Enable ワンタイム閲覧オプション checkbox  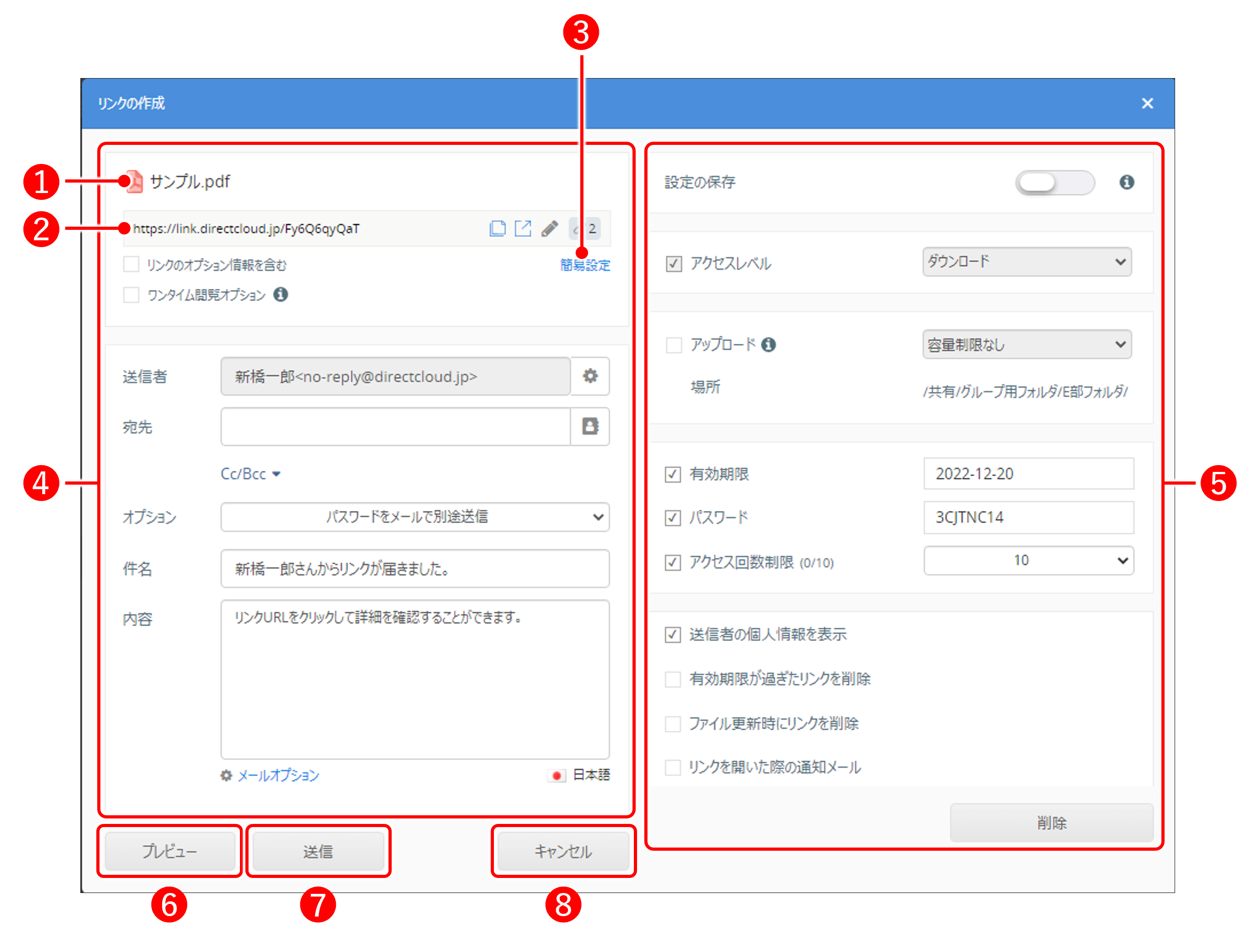tap(132, 294)
